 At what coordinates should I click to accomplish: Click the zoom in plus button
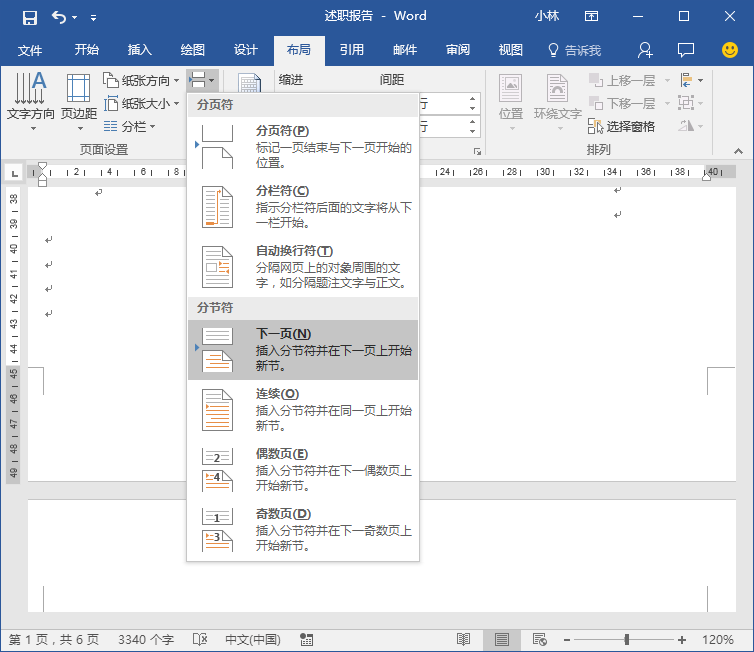[681, 639]
